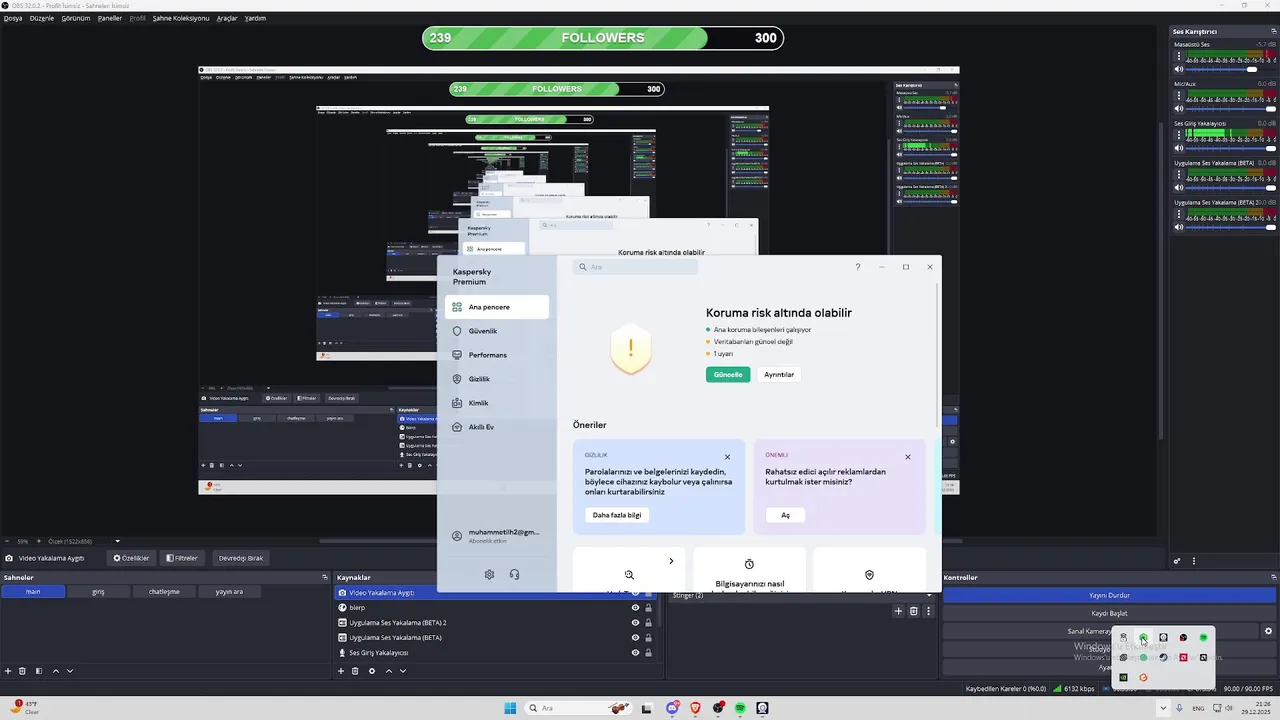Select Video Yakalama Aygıtı source row

click(495, 592)
